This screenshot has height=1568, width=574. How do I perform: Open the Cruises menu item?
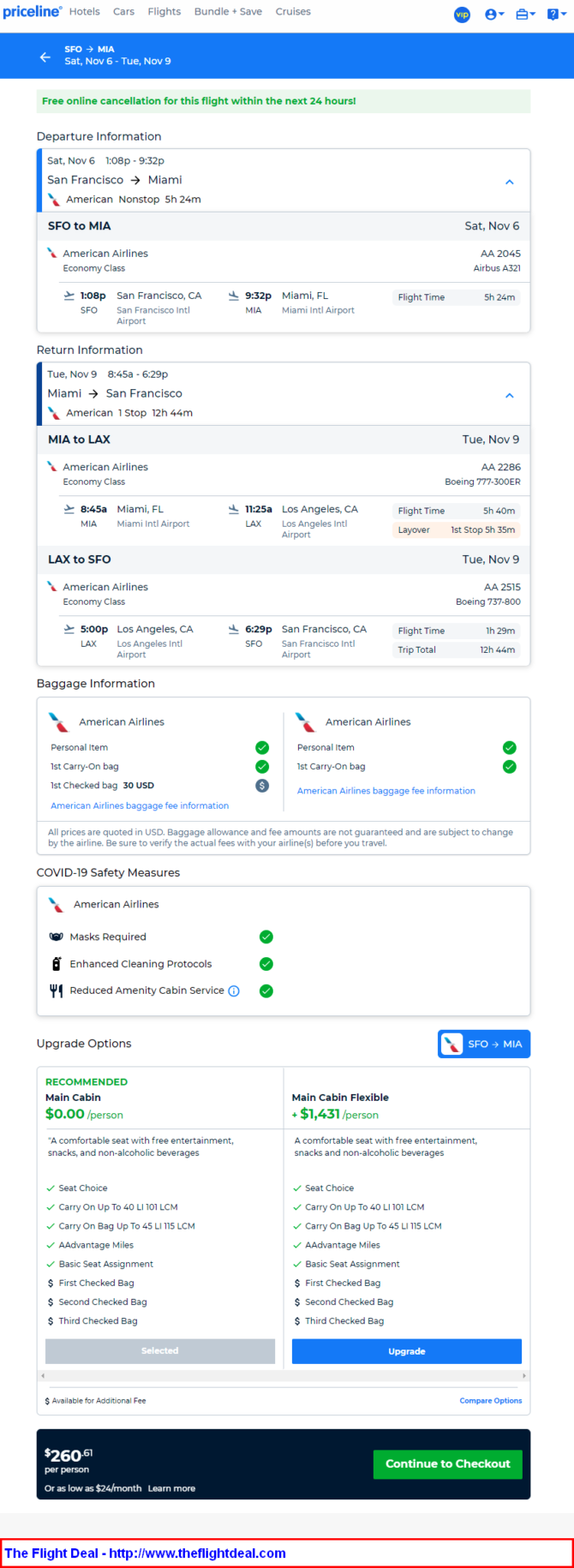293,12
